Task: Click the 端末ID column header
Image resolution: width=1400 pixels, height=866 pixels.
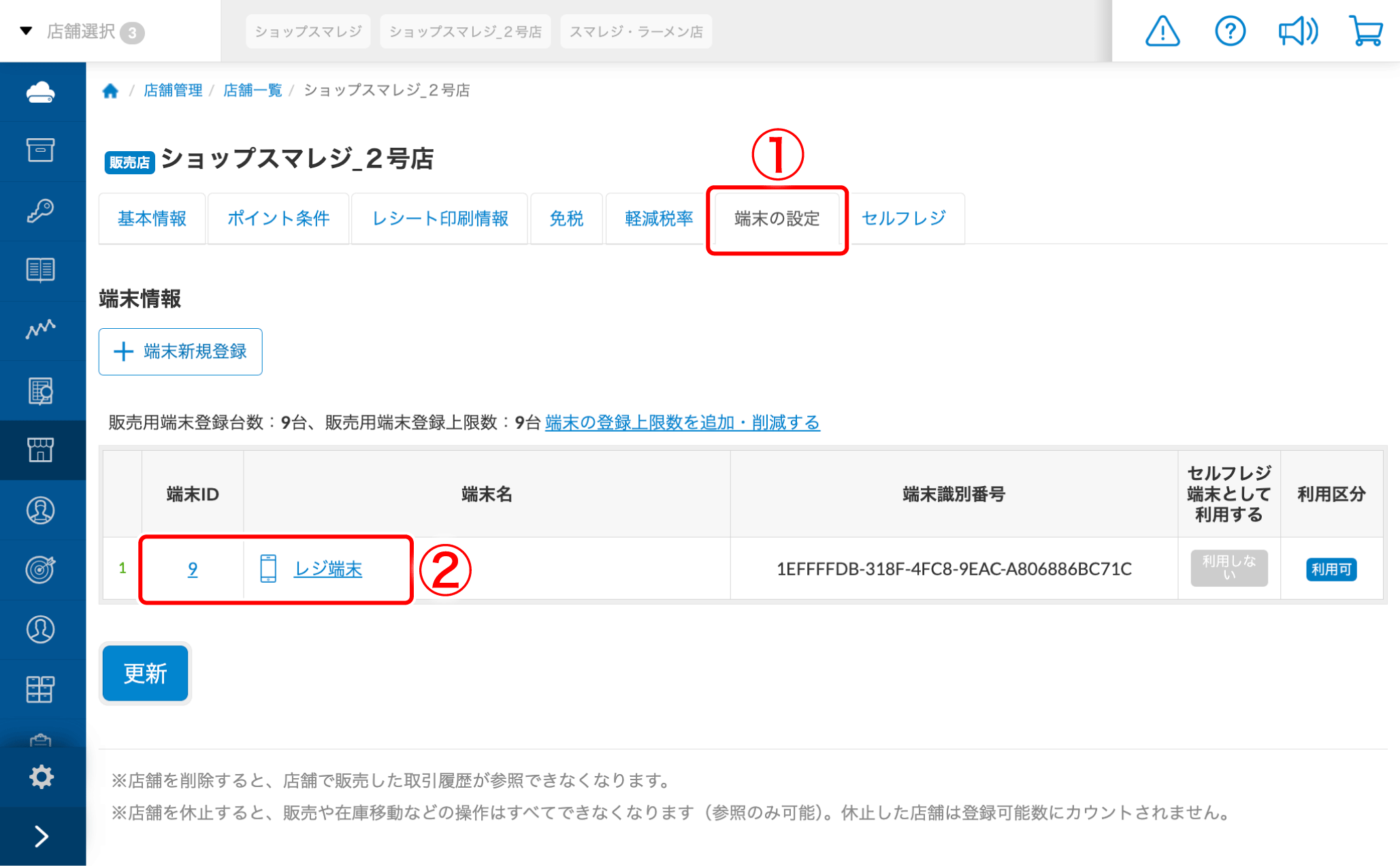Action: 193,494
